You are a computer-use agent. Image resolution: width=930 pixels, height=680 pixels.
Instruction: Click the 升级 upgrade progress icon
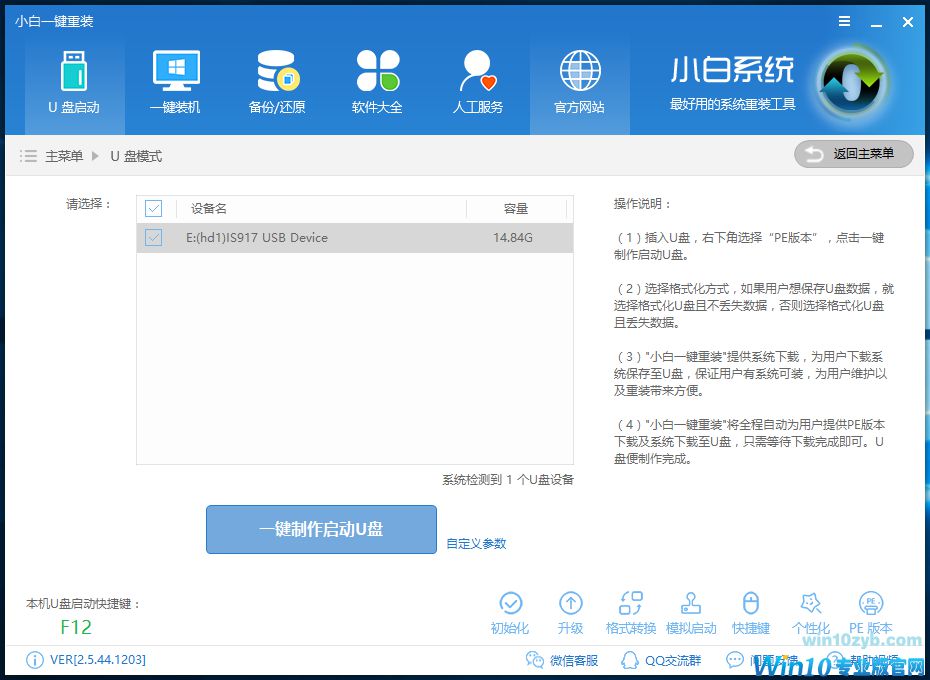(x=571, y=610)
